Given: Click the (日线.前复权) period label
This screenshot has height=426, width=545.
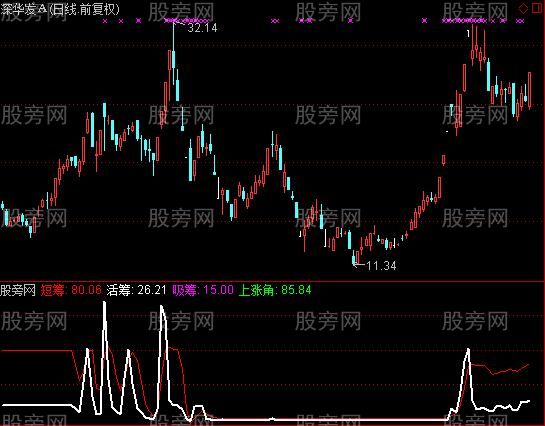Looking at the screenshot, I should pyautogui.click(x=84, y=9).
